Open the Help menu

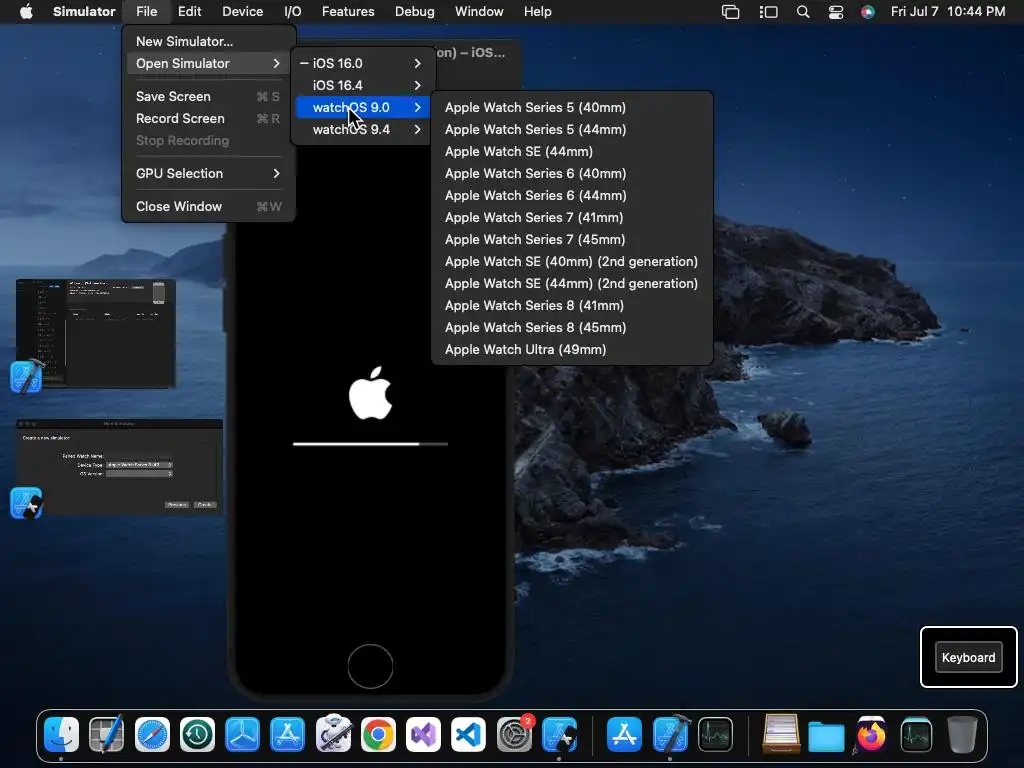537,12
